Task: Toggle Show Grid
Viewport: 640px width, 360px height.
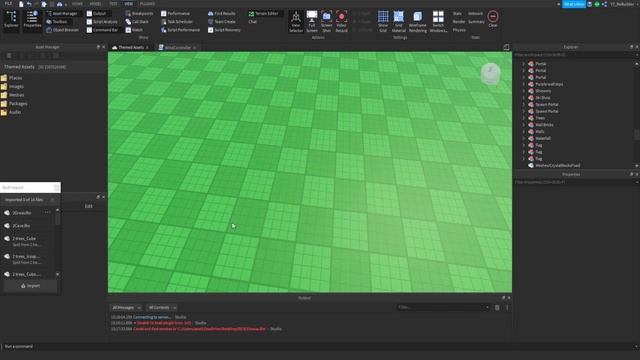Action: (383, 22)
